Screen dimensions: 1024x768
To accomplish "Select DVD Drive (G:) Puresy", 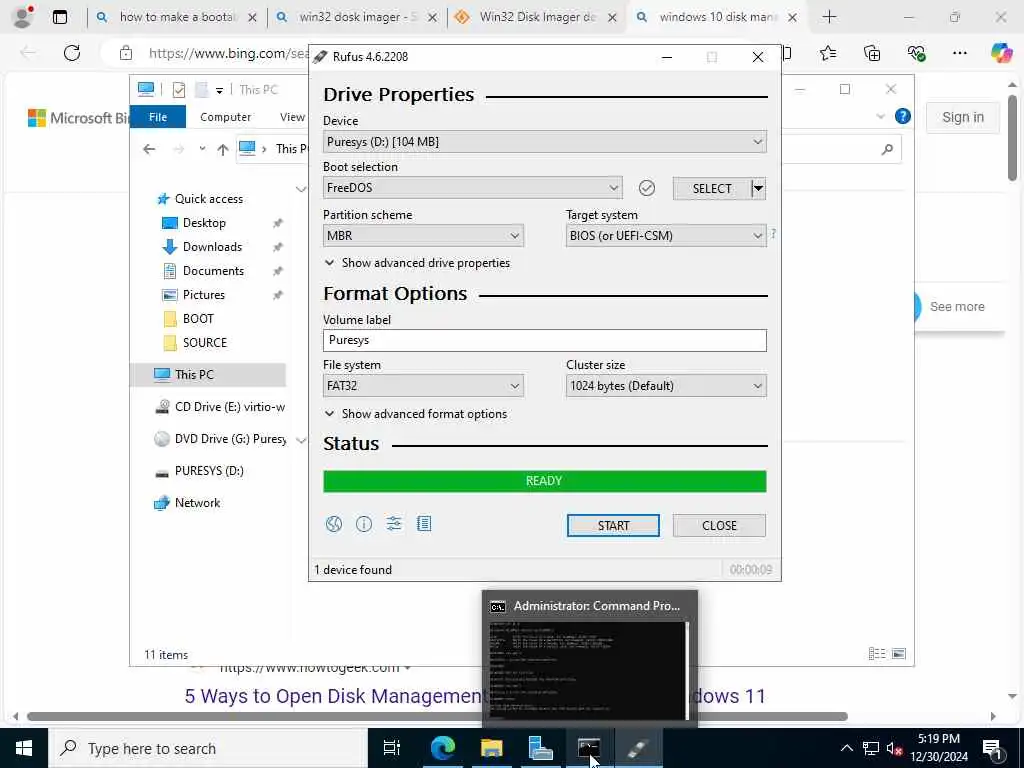I will (x=230, y=439).
